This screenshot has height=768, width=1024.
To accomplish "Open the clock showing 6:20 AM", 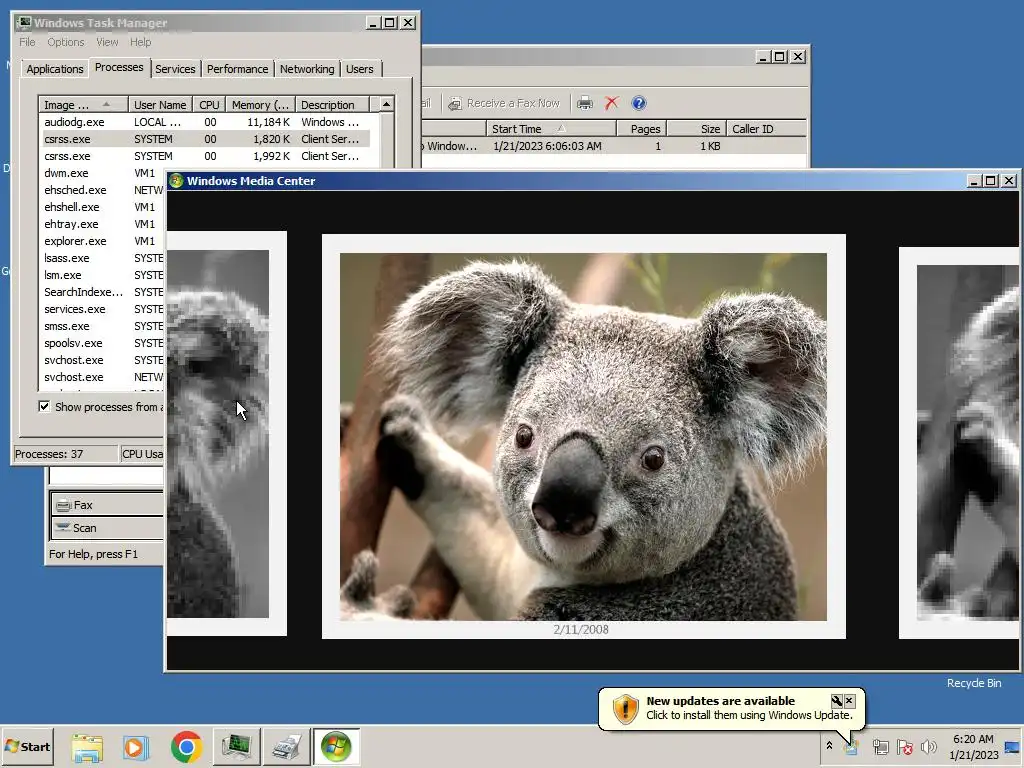I will (973, 746).
